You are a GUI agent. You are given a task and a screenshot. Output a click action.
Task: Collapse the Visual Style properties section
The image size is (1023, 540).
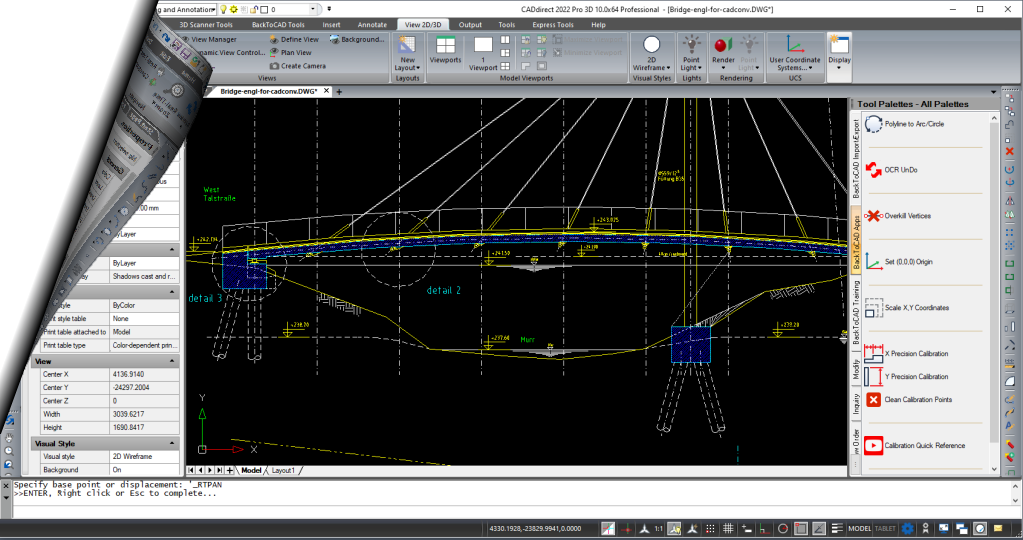(172, 443)
